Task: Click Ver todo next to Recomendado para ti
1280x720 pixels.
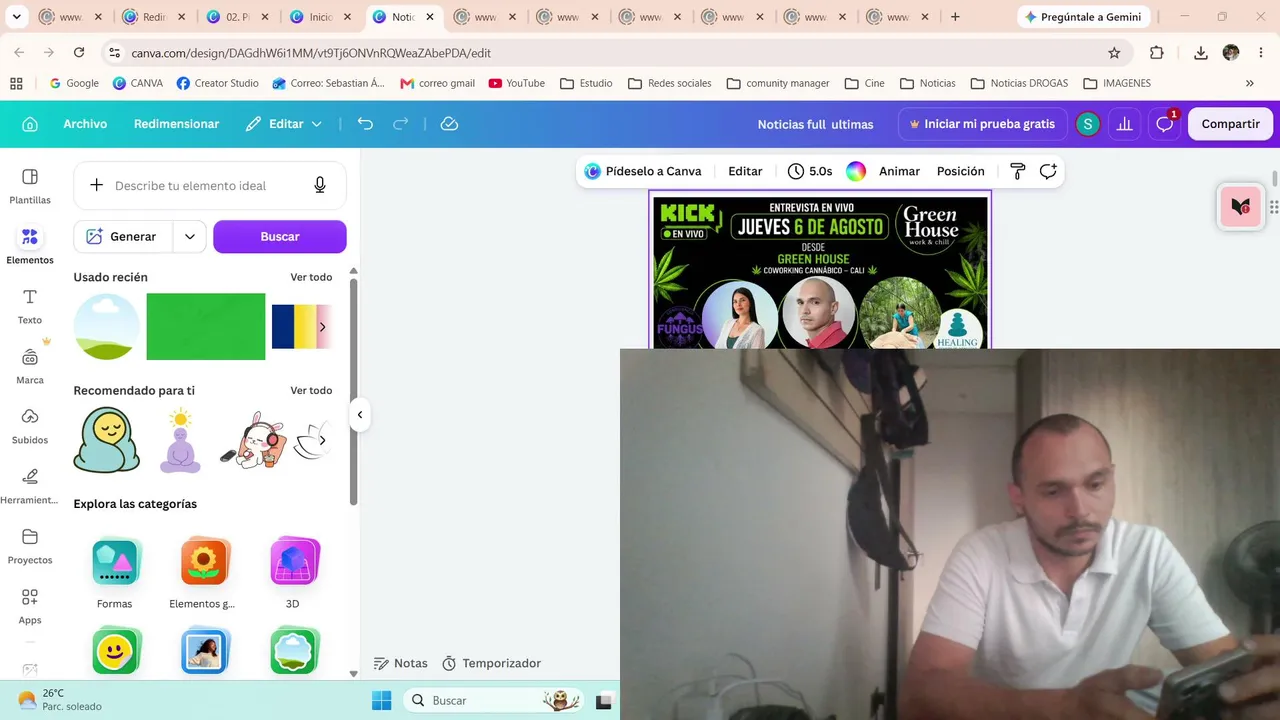Action: click(x=311, y=390)
